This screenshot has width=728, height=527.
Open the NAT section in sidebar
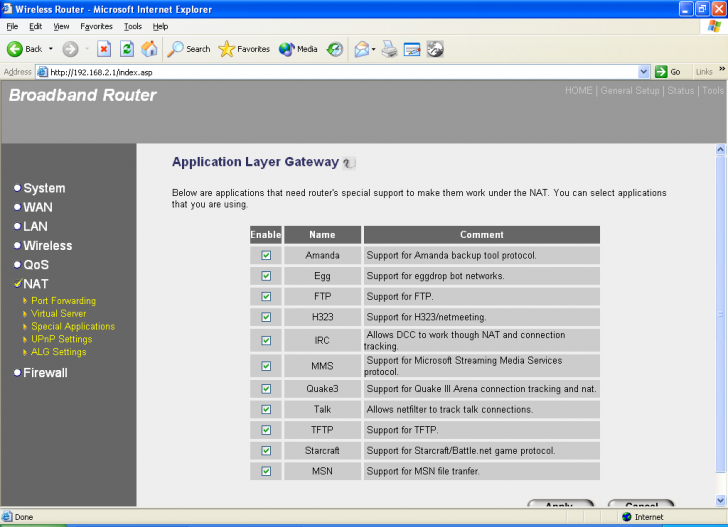click(x=36, y=284)
